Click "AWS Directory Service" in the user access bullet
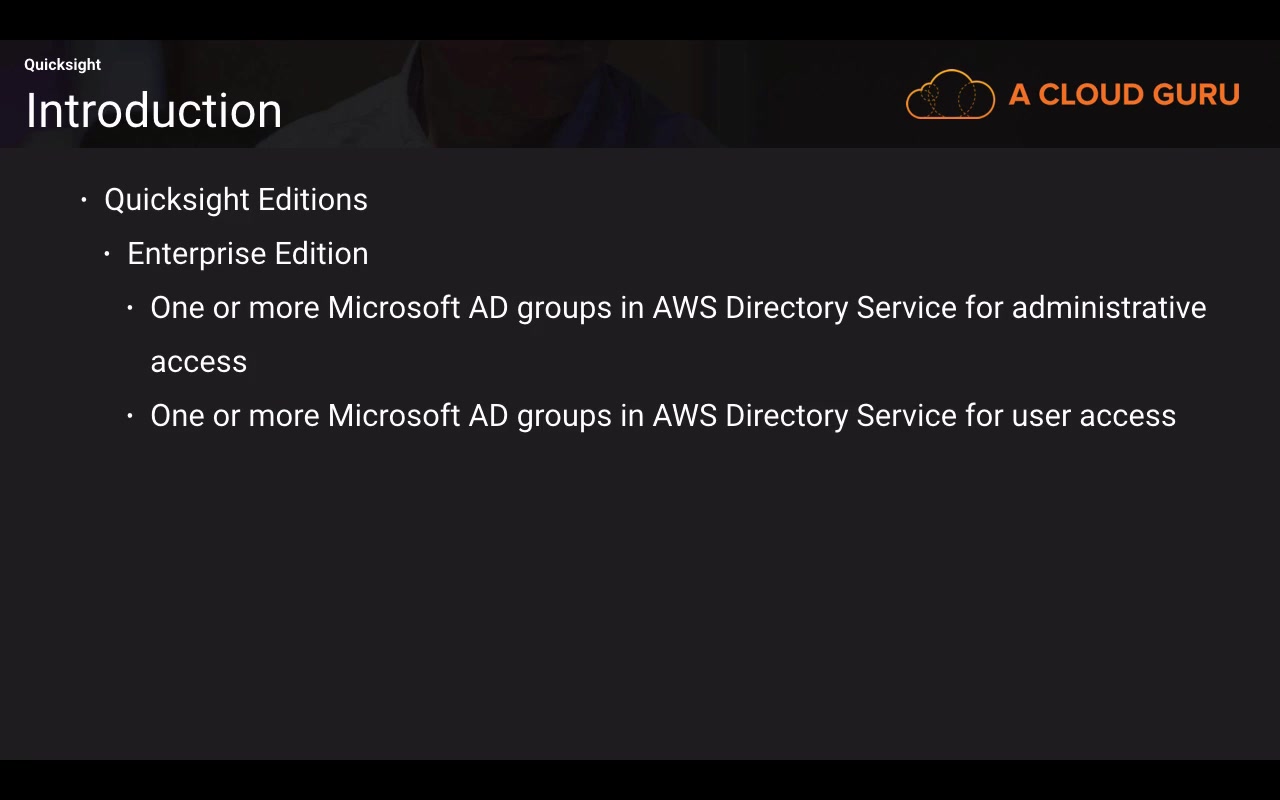 804,416
